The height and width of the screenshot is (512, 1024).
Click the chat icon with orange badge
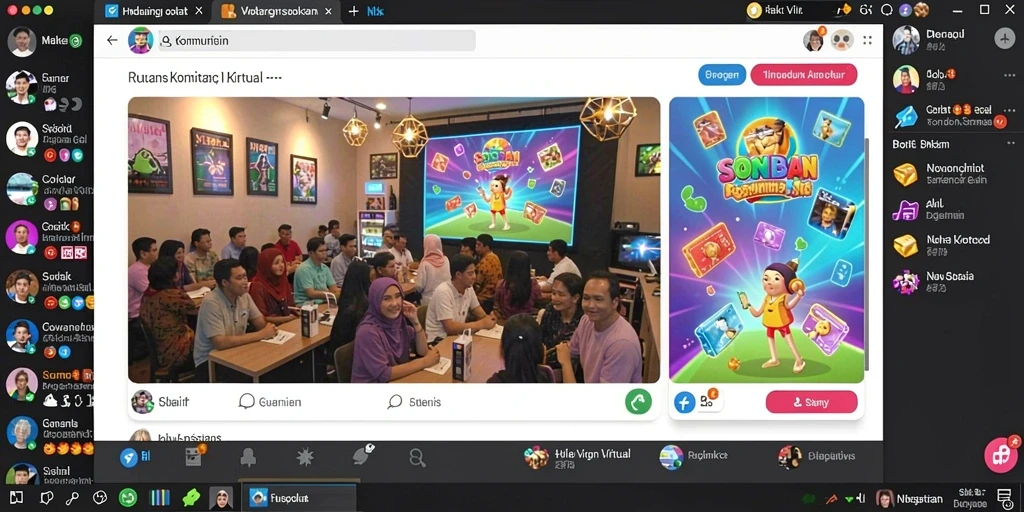[709, 400]
